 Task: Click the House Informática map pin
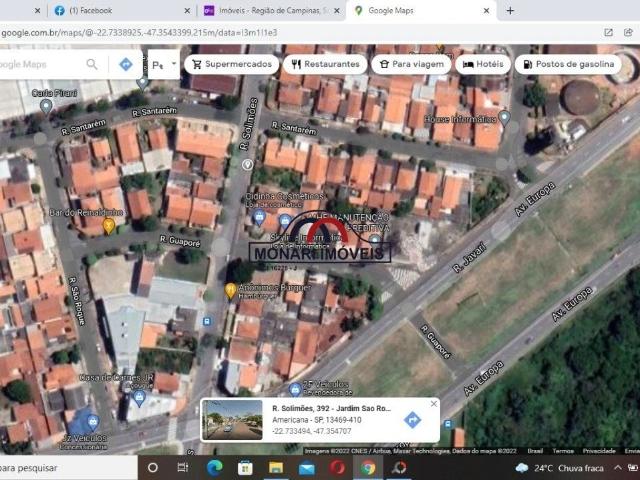504,118
